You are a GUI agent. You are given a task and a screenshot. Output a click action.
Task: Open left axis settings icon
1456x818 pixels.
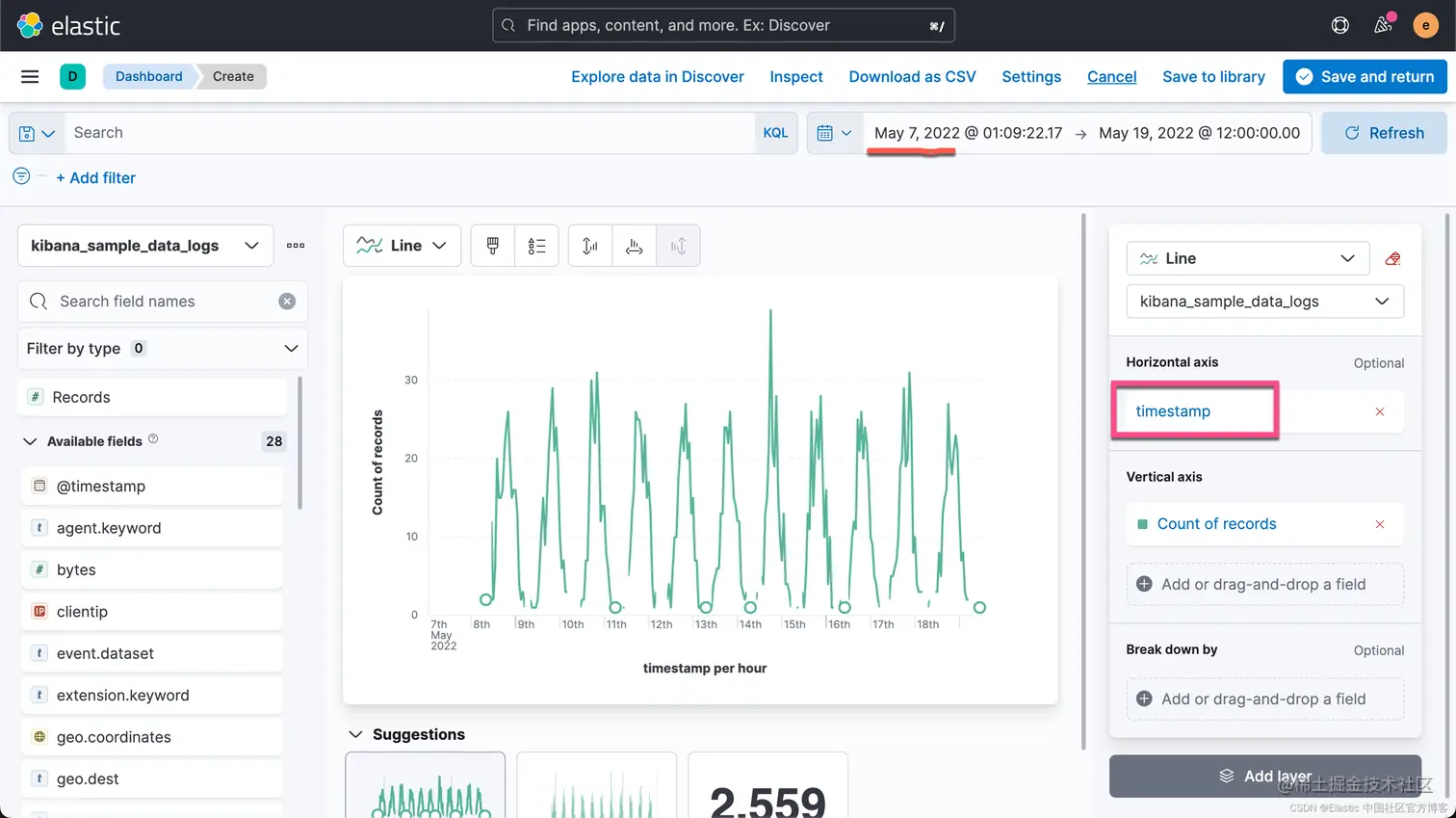pyautogui.click(x=590, y=246)
